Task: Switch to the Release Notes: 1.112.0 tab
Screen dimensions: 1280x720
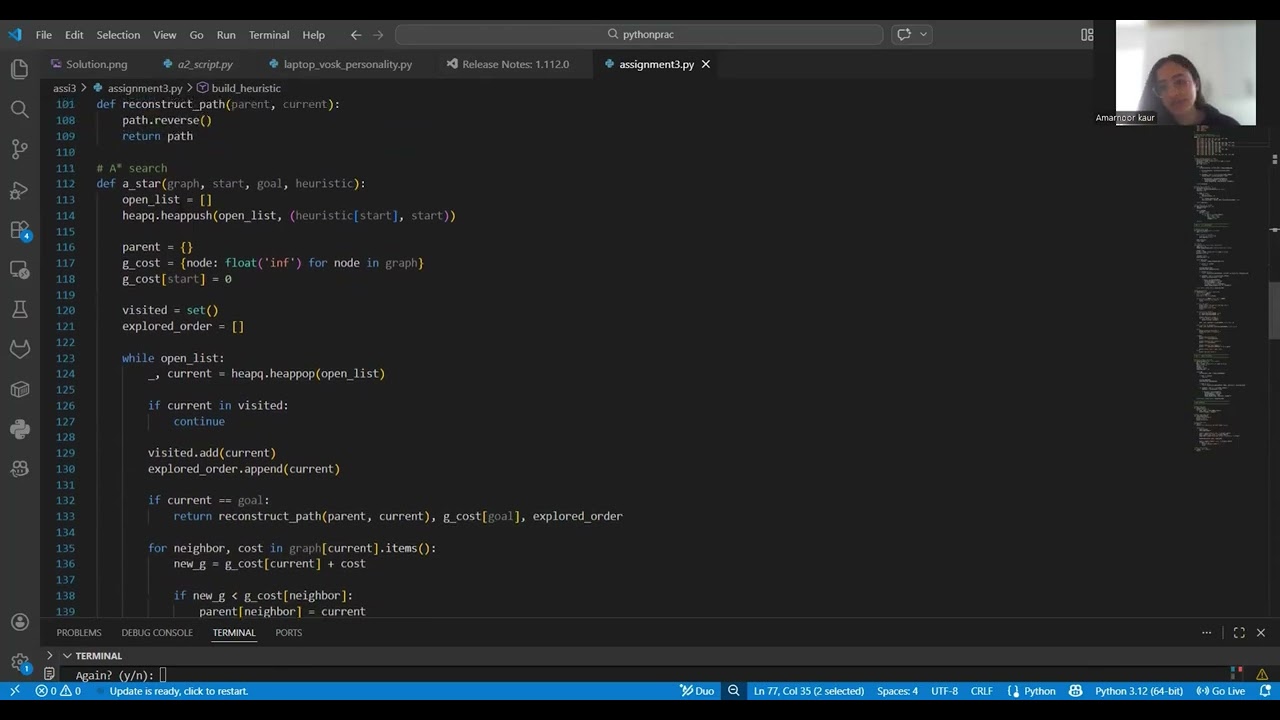Action: click(x=515, y=64)
